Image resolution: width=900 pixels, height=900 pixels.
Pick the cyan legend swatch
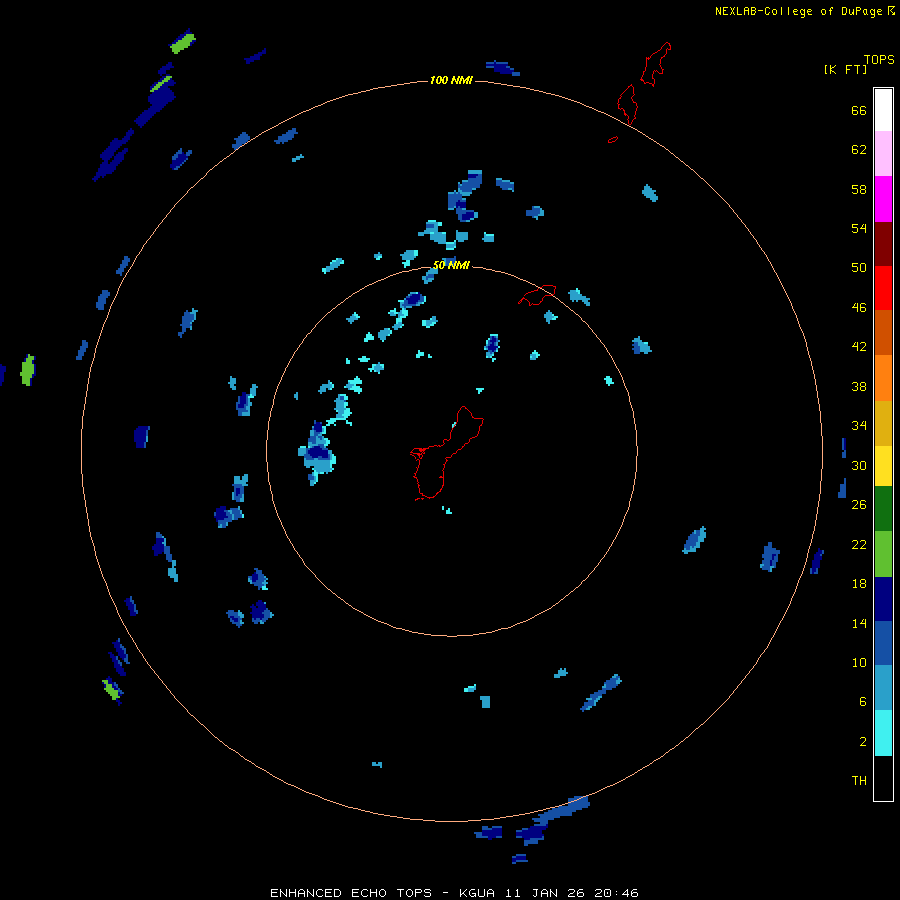pos(883,733)
